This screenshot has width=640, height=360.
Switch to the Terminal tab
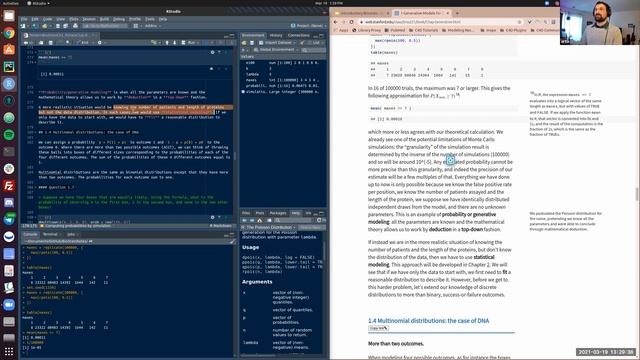click(50, 235)
